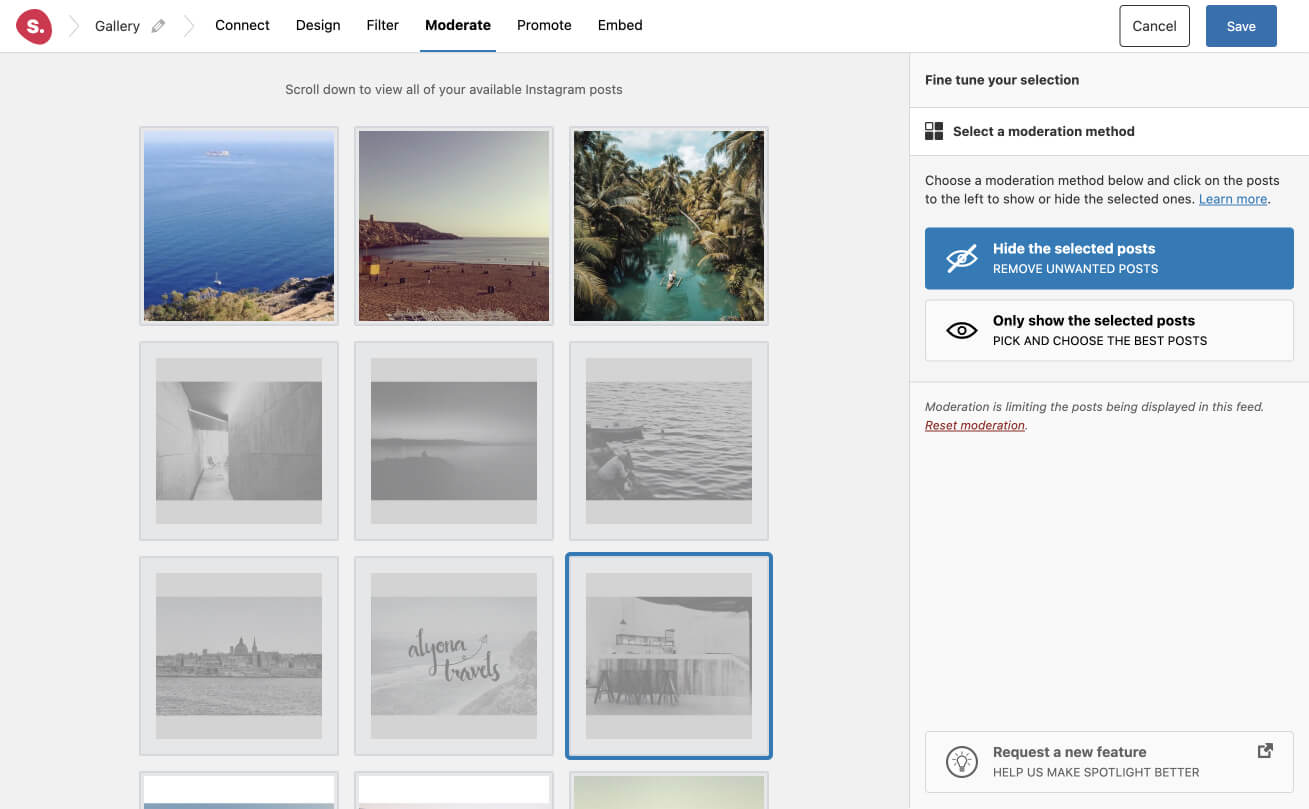Toggle the alyona travels post
Screen dimensions: 1309x809
pyautogui.click(x=454, y=656)
